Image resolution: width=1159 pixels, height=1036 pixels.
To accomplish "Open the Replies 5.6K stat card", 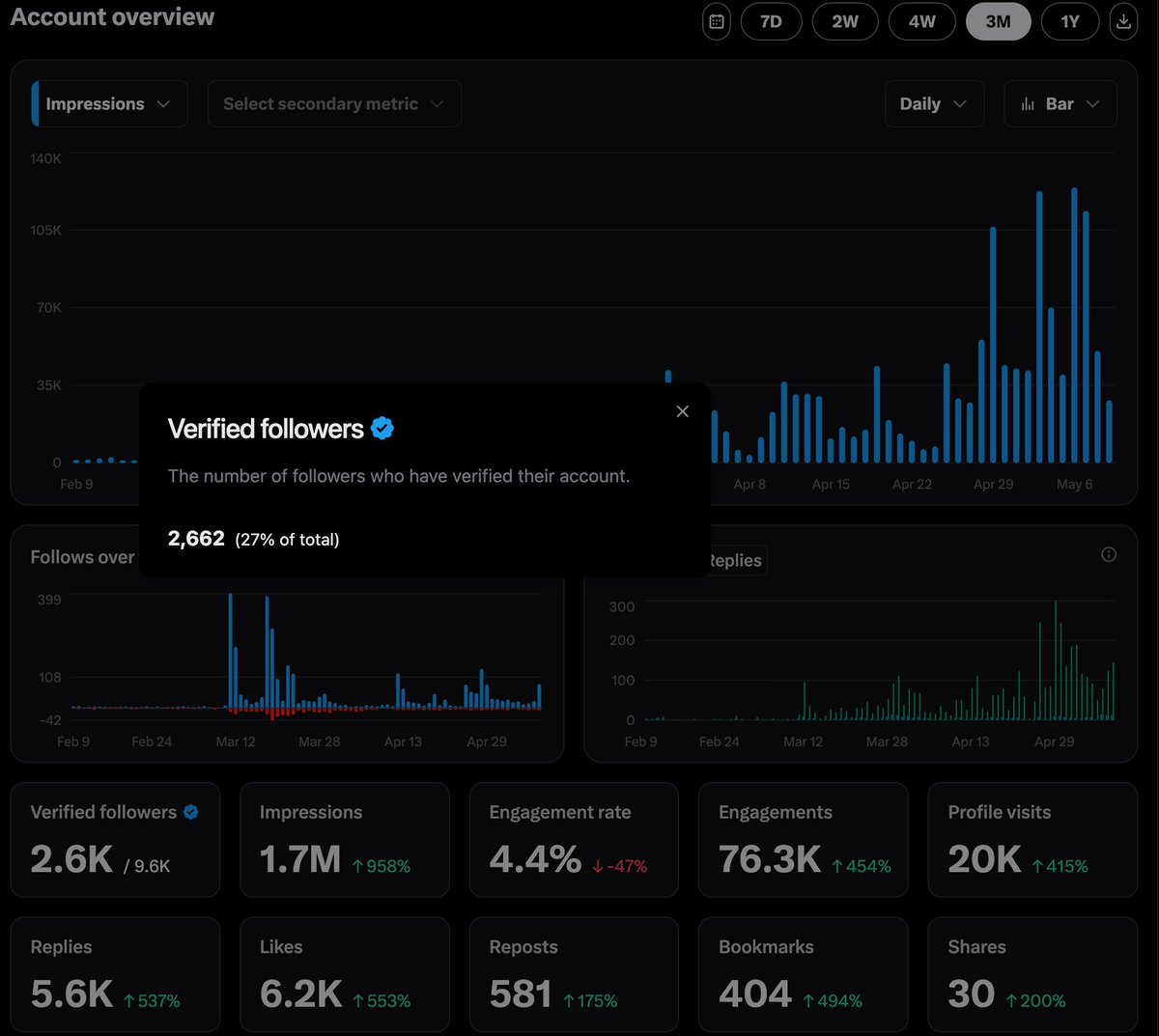I will tap(115, 974).
